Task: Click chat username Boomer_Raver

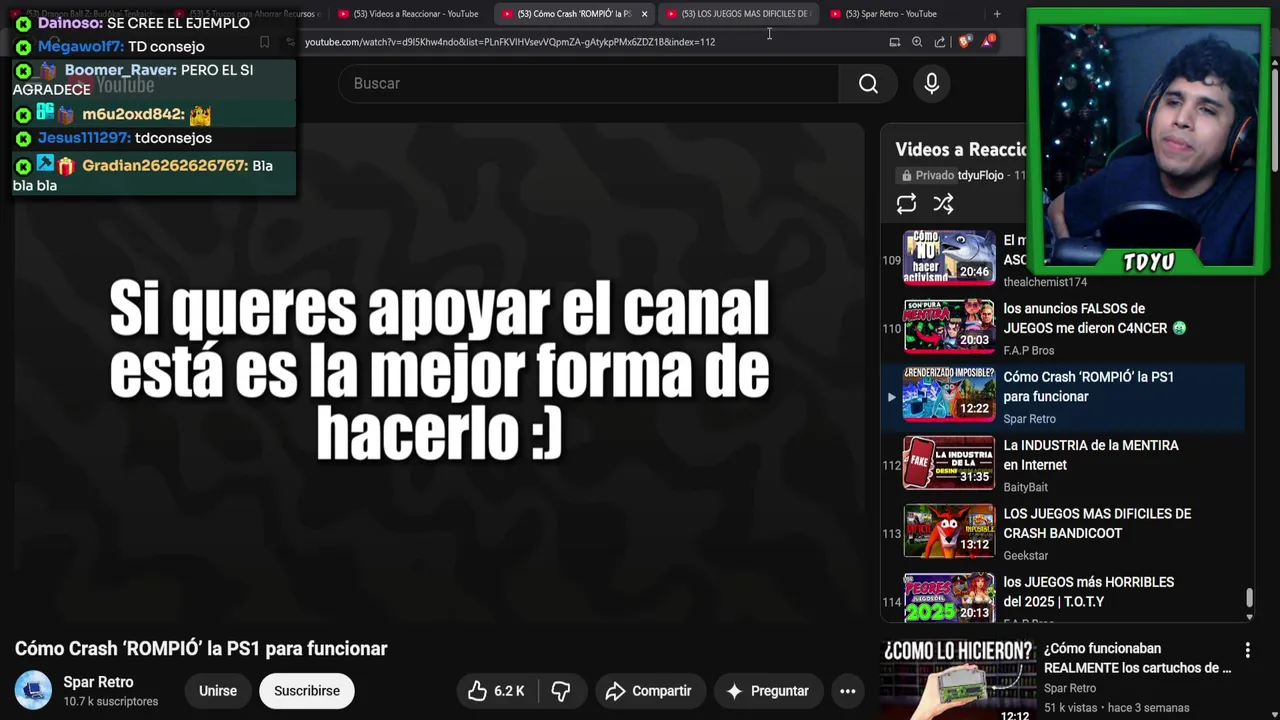Action: coord(120,70)
